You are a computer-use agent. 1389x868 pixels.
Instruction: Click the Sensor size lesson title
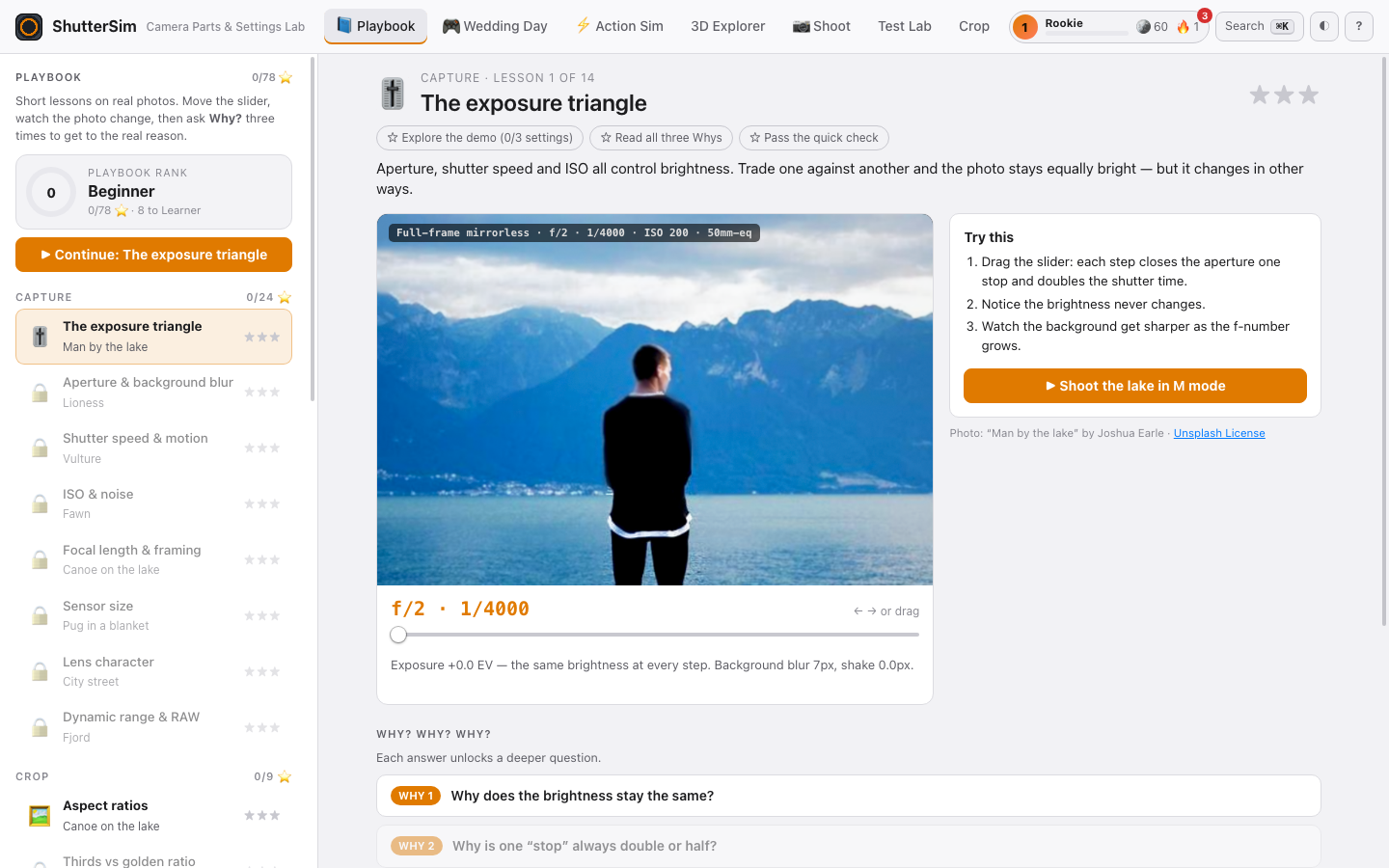click(x=98, y=607)
